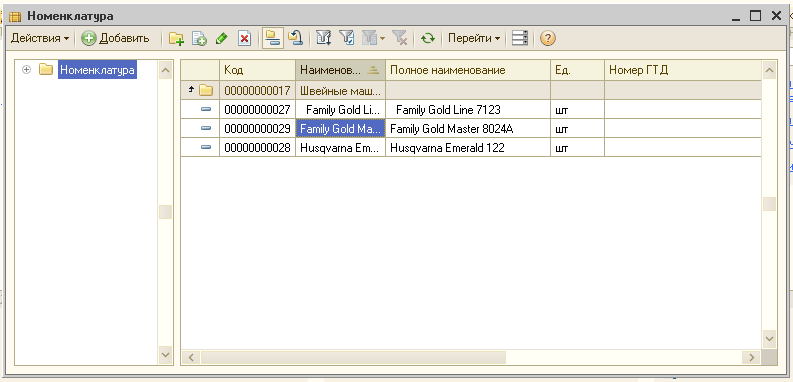This screenshot has width=793, height=382.
Task: Click the red X delete mark icon
Action: 245,38
